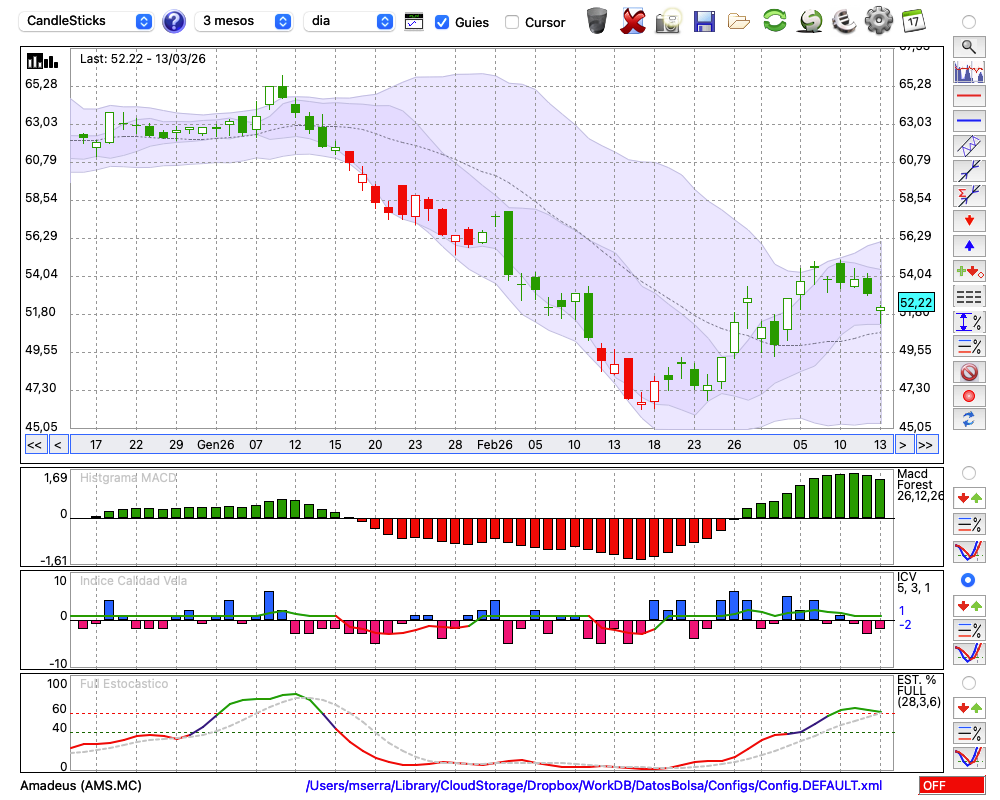Click the magnifying glass zoom tool

[x=968, y=46]
